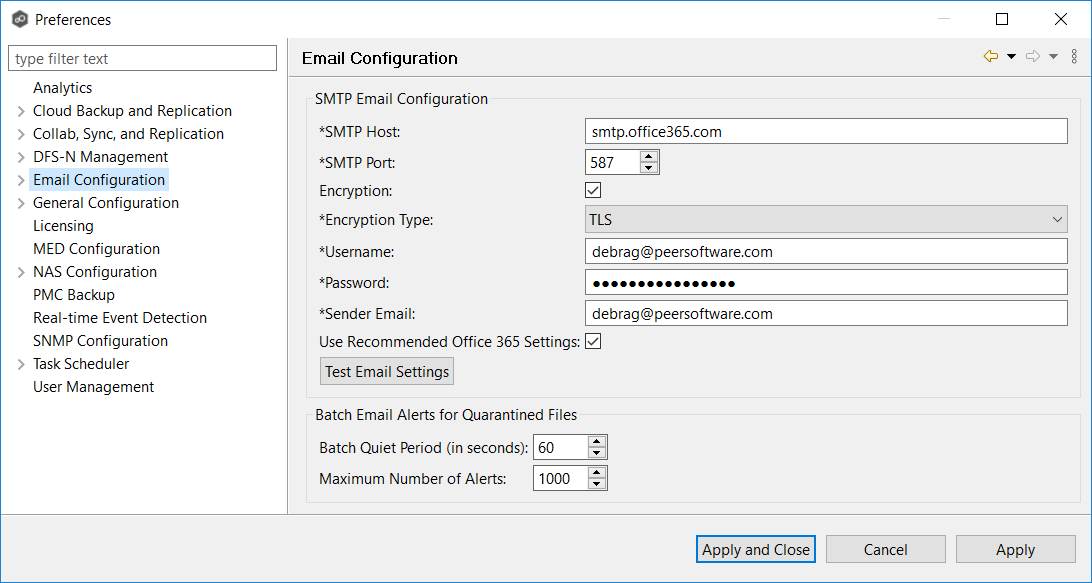Viewport: 1092px width, 583px height.
Task: Click the Test Email Settings button
Action: pos(387,372)
